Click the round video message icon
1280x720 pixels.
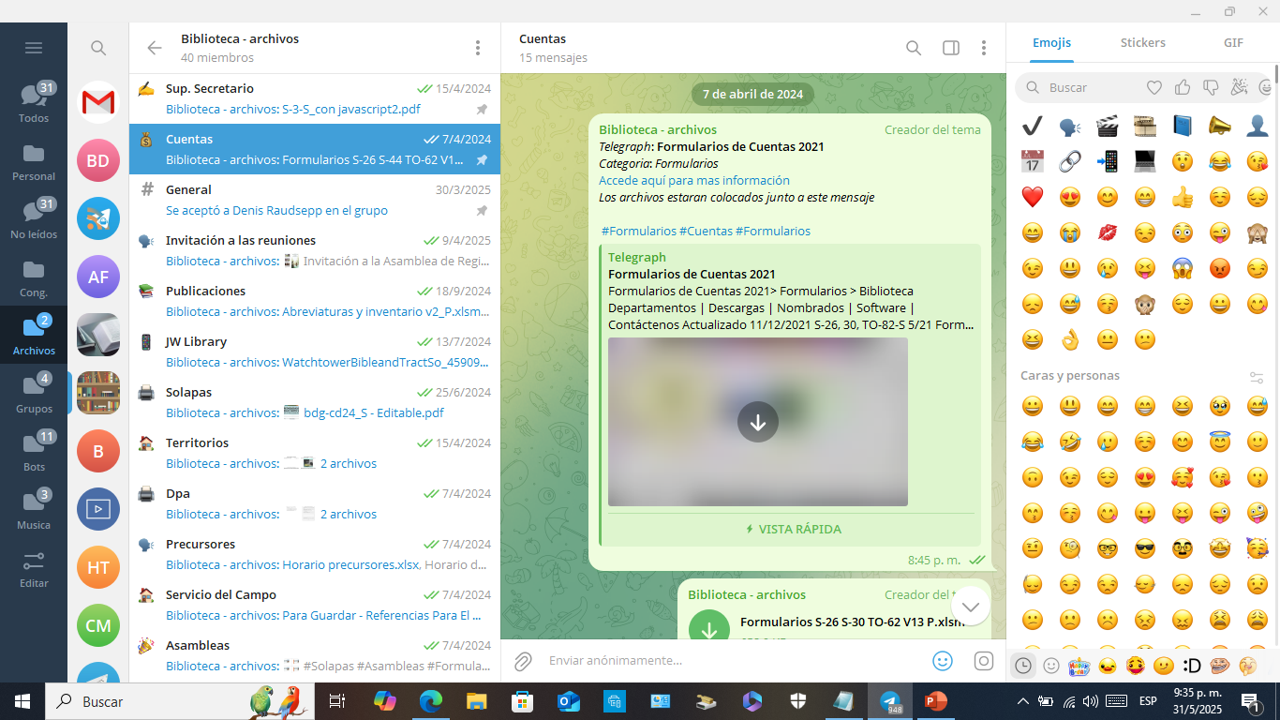pyautogui.click(x=984, y=661)
